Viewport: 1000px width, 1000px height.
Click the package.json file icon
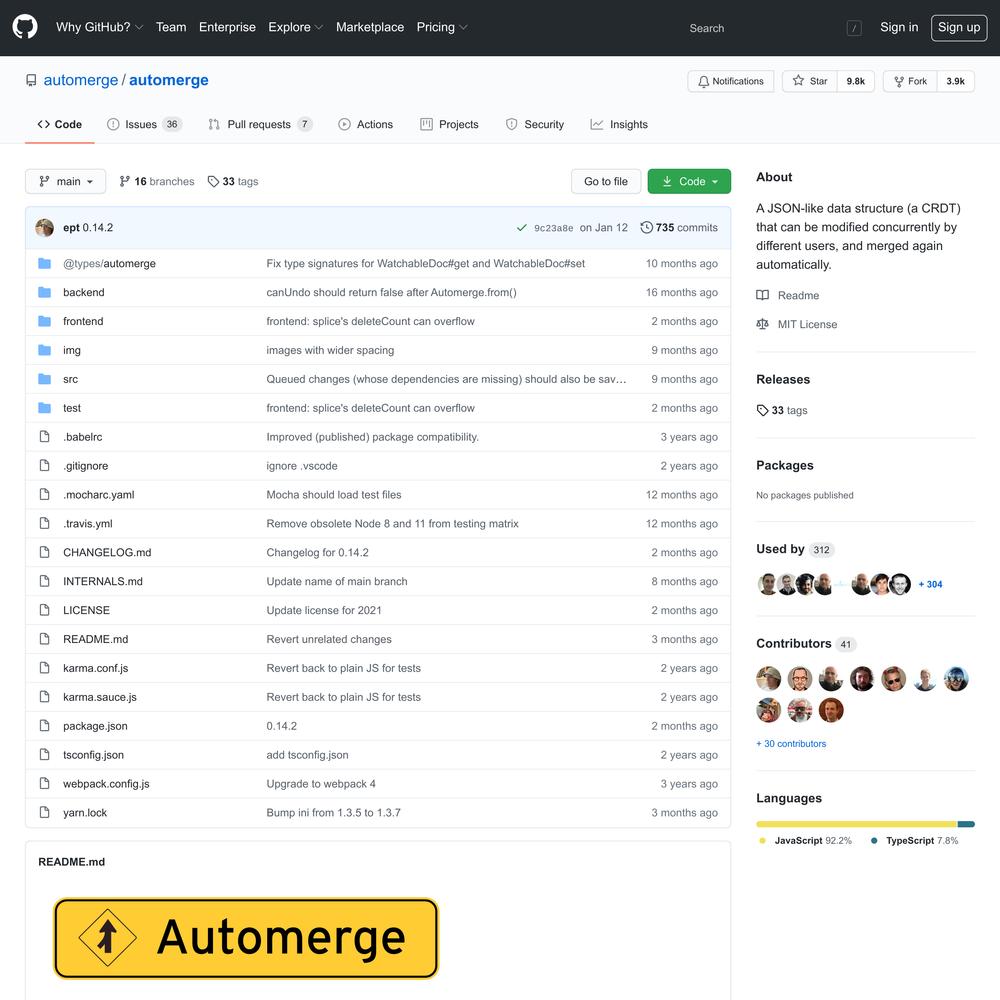click(x=44, y=726)
